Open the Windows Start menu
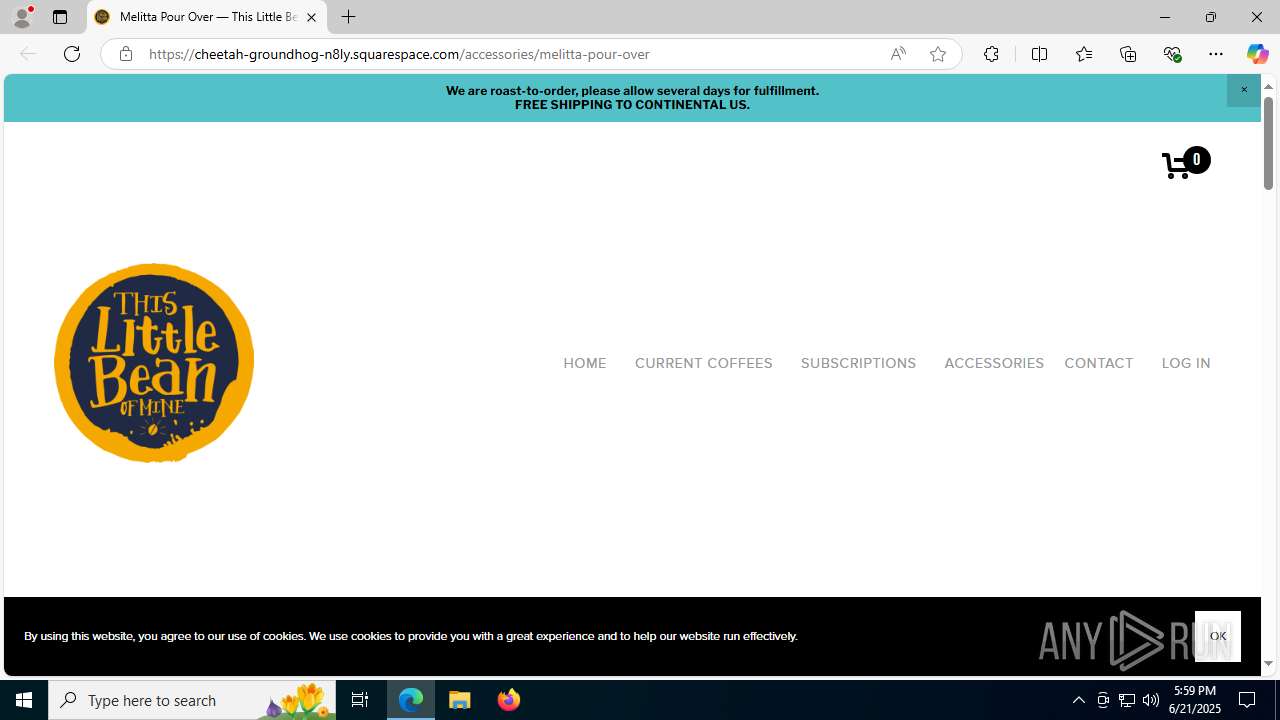 24,700
